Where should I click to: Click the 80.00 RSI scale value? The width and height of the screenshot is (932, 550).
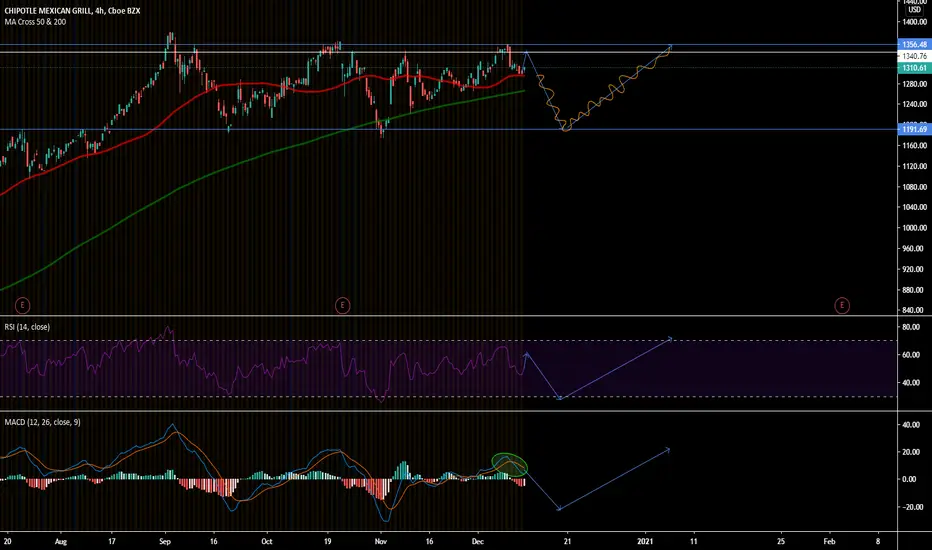[x=911, y=327]
